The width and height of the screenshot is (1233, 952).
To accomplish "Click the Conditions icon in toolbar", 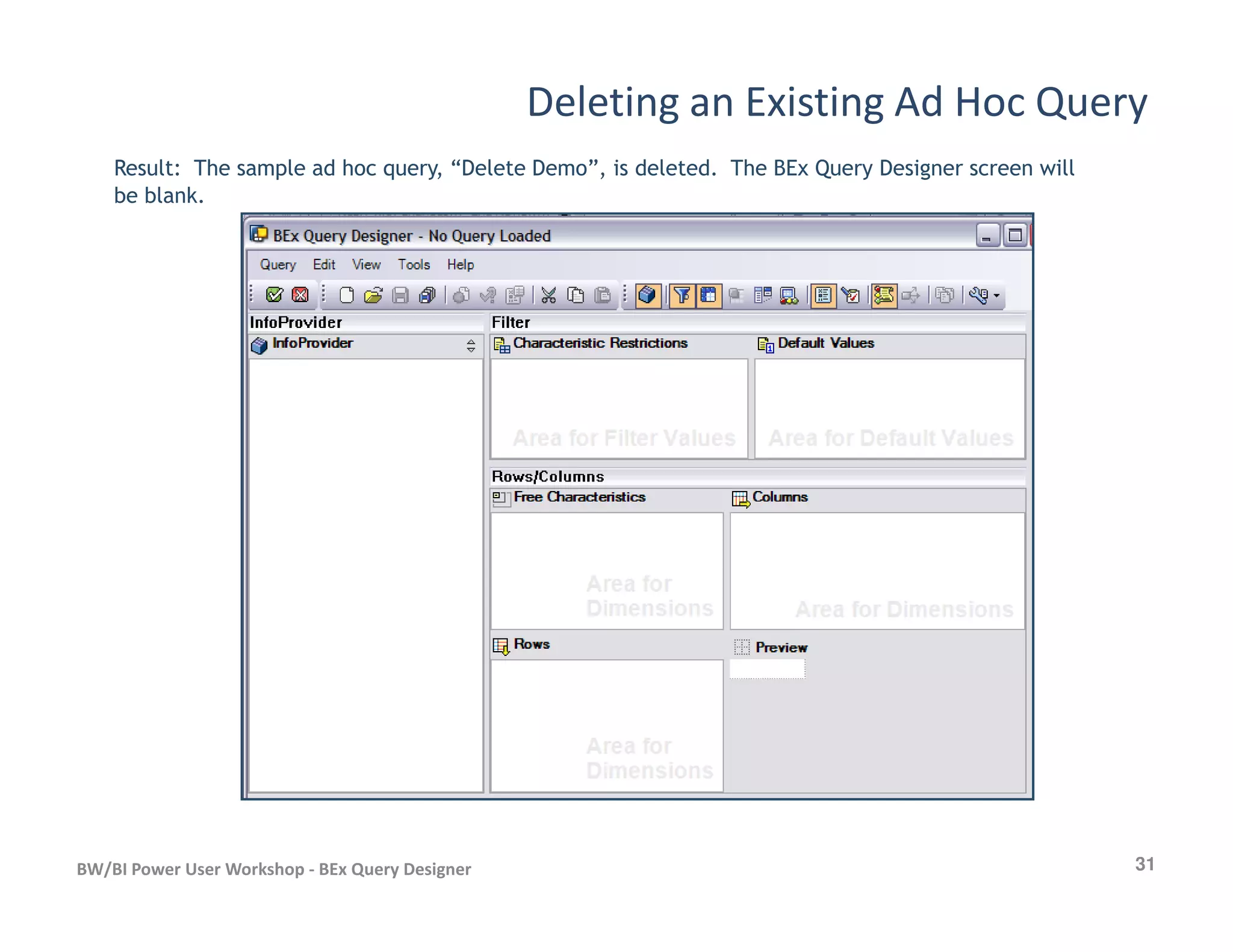I will tap(763, 295).
